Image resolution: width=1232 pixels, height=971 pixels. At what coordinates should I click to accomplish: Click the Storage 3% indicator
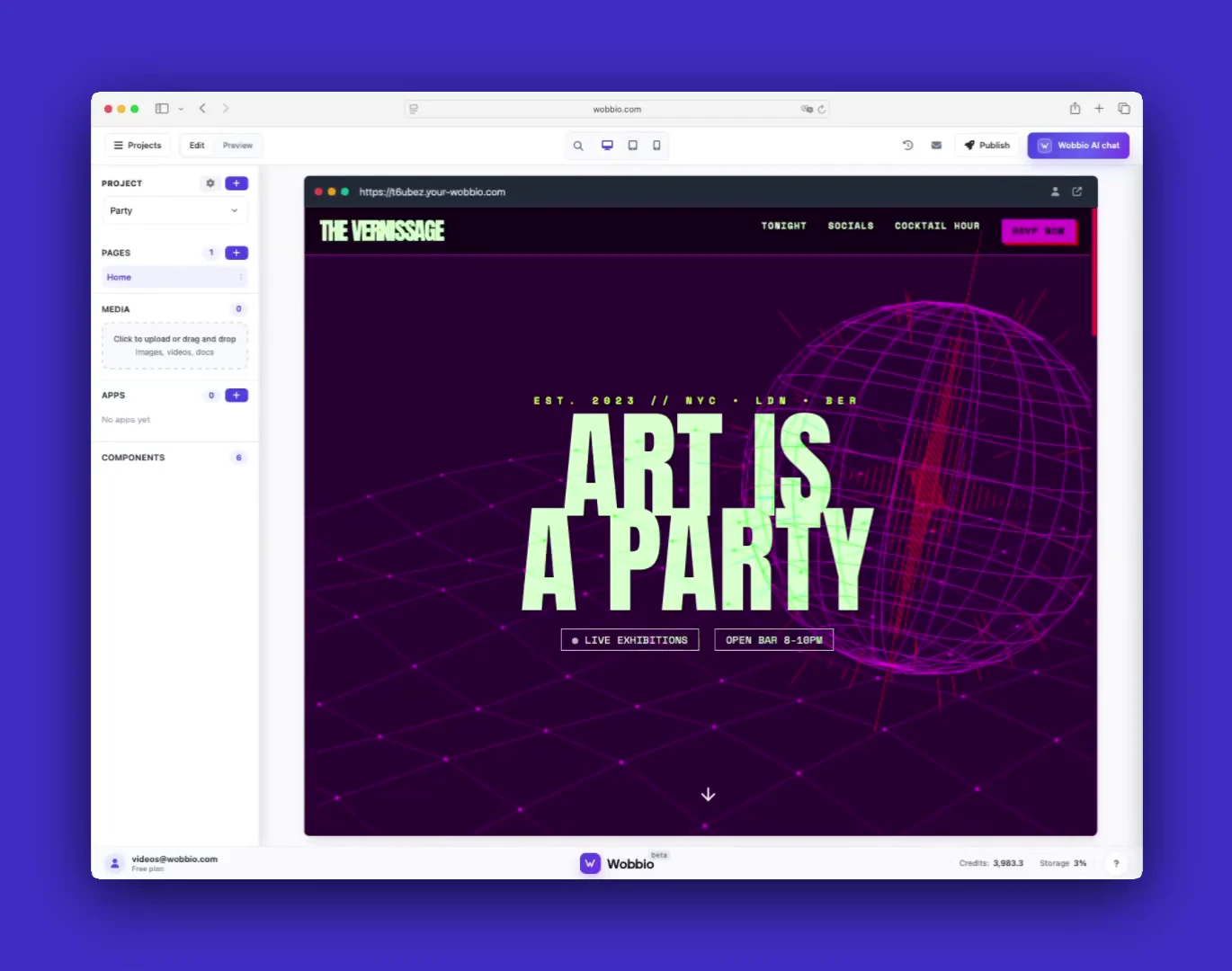coord(1063,863)
